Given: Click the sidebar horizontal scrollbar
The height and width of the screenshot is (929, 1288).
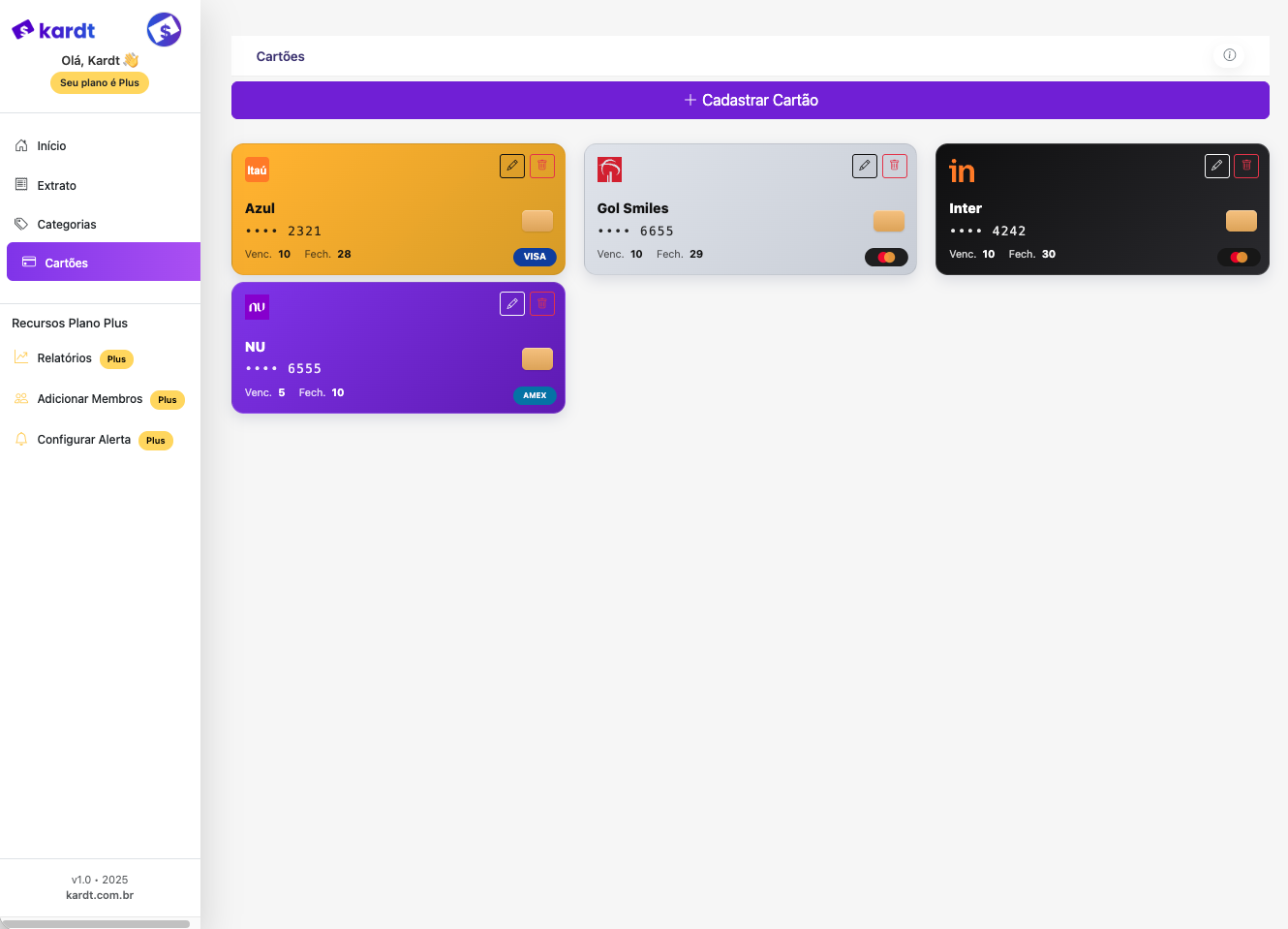Looking at the screenshot, I should [97, 924].
